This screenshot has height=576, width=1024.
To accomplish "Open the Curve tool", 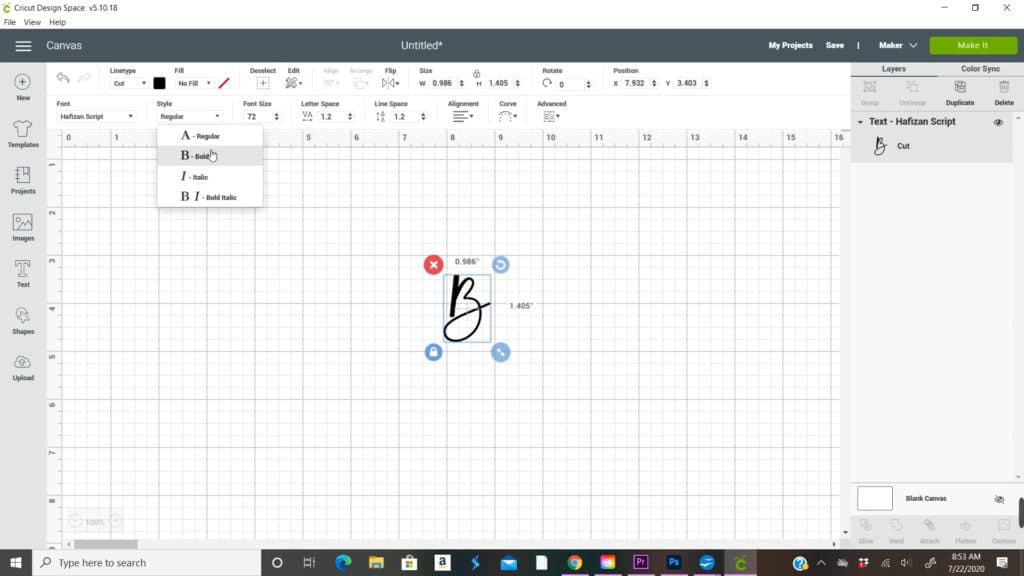I will click(507, 116).
